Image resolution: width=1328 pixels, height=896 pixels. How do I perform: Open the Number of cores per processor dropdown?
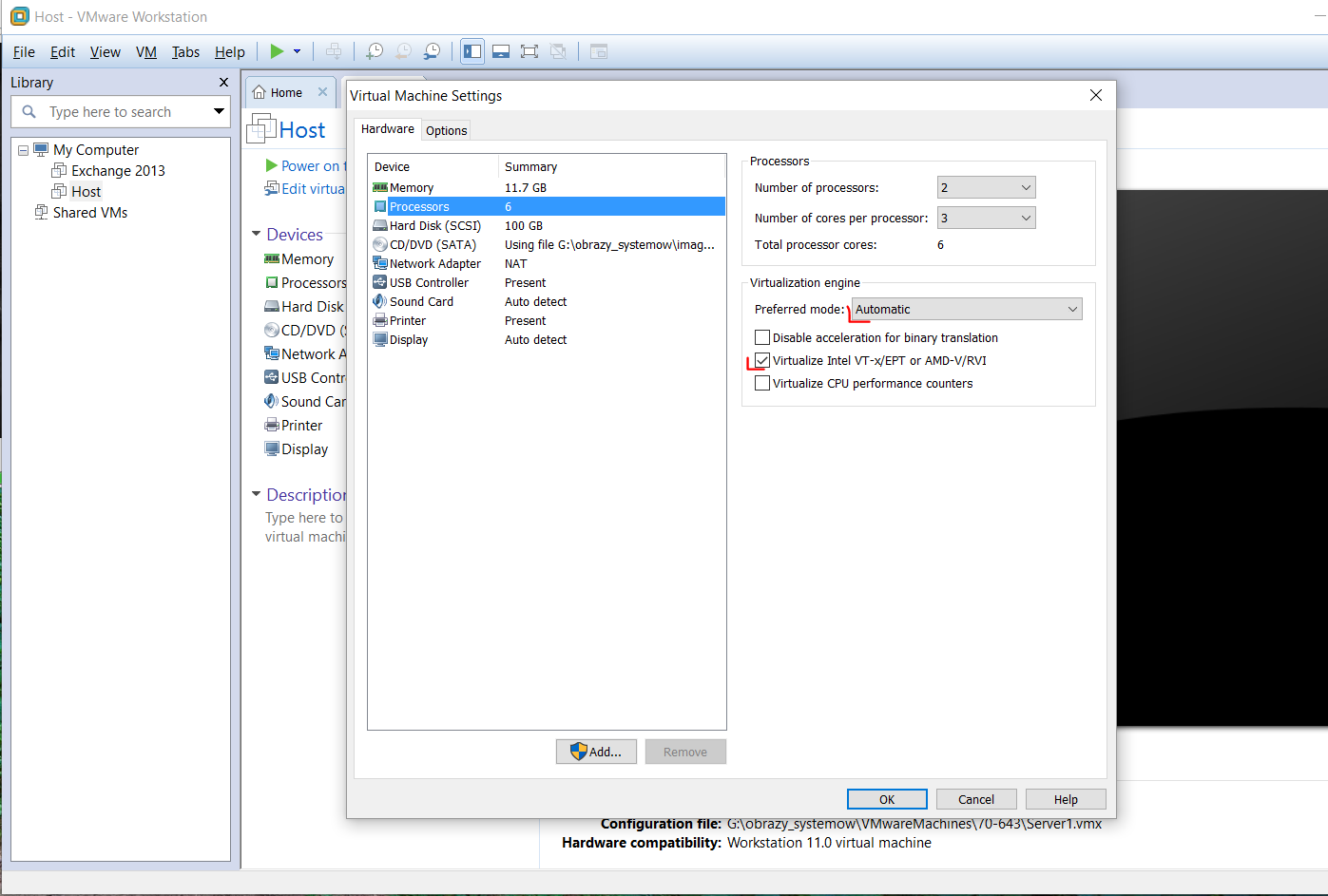click(x=986, y=219)
